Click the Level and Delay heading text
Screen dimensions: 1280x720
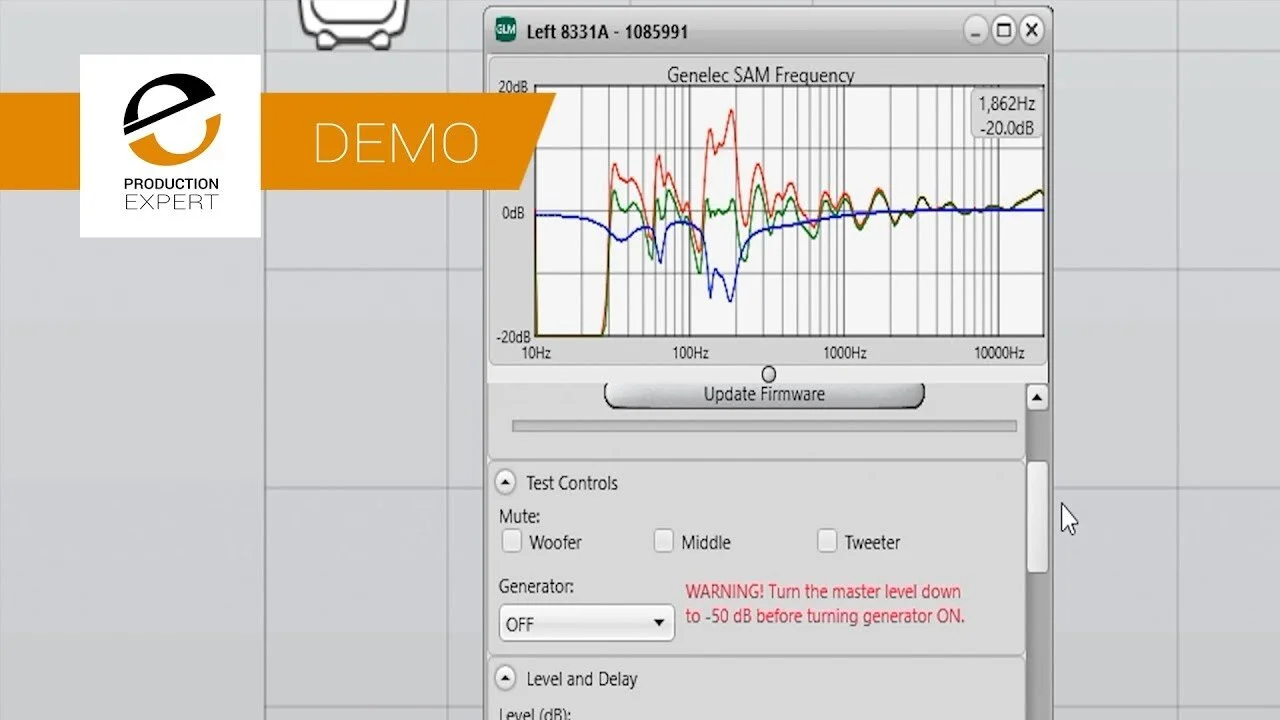[x=582, y=679]
